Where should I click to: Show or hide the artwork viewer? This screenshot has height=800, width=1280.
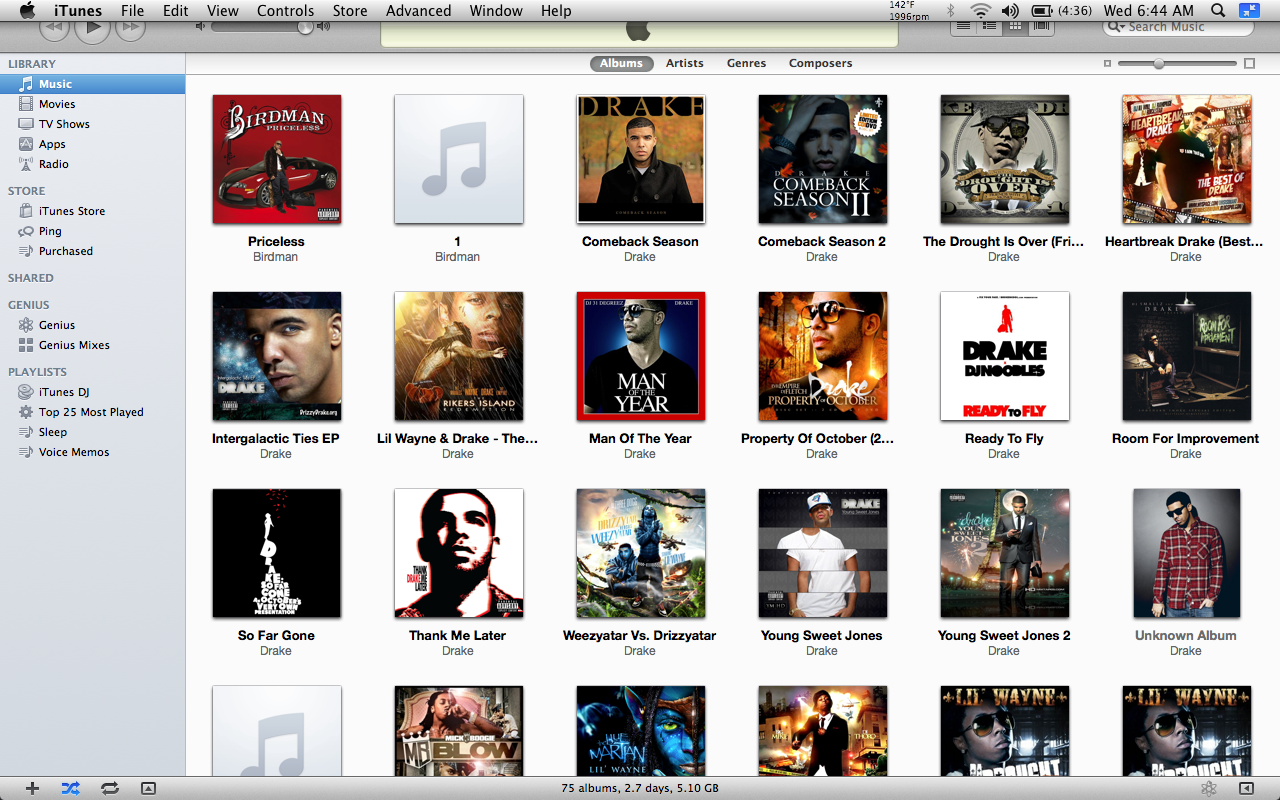point(148,788)
